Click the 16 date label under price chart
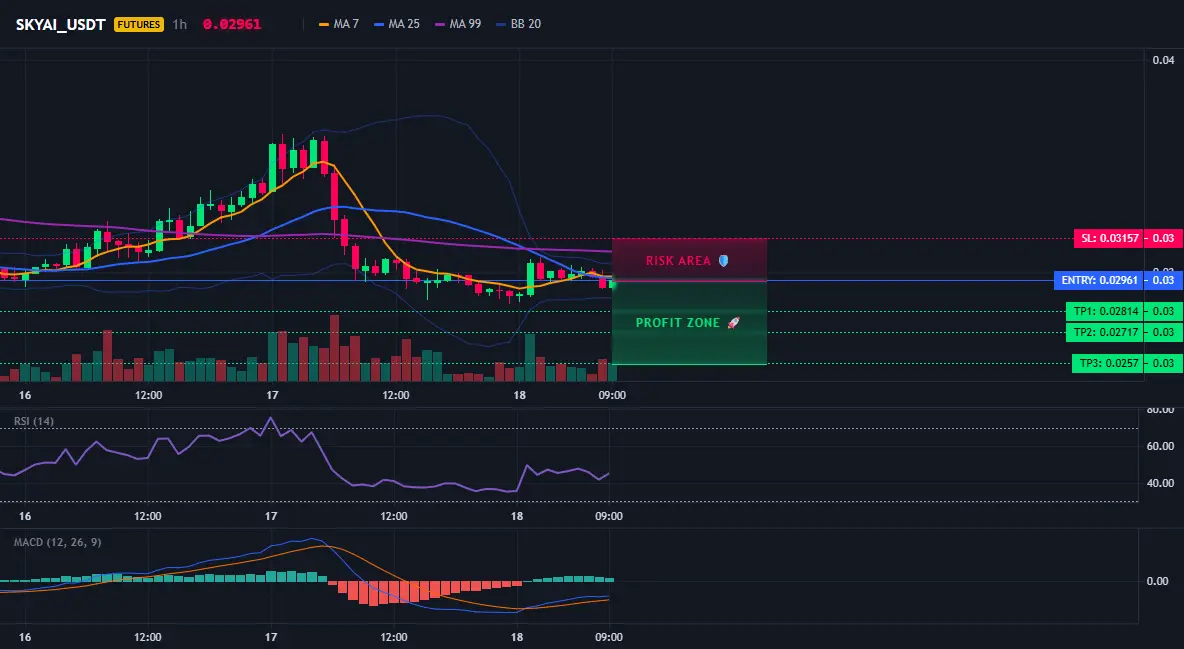This screenshot has height=649, width=1184. 25,395
